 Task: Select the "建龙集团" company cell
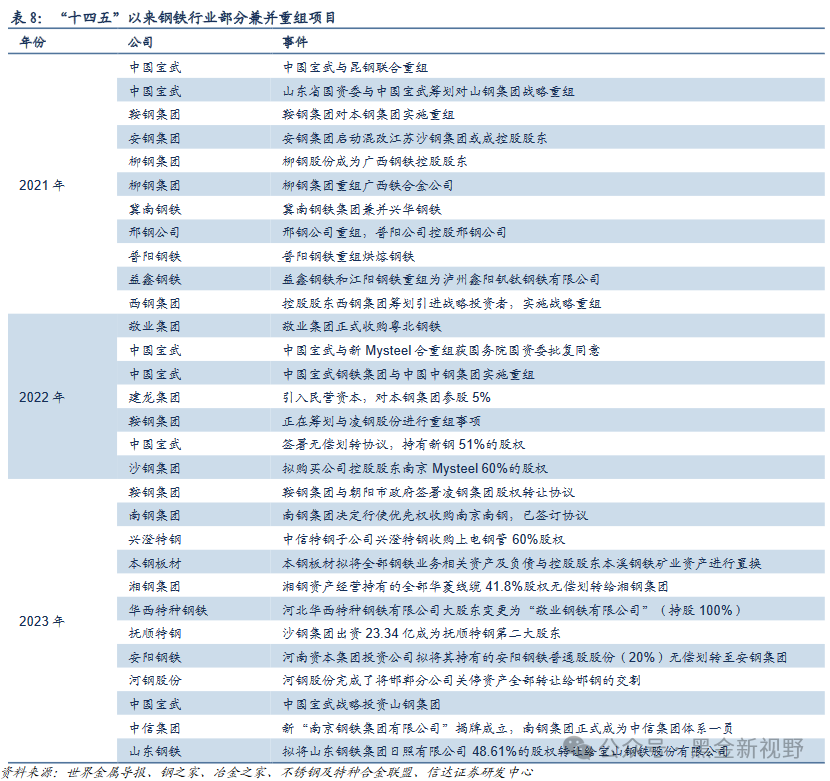(x=155, y=397)
